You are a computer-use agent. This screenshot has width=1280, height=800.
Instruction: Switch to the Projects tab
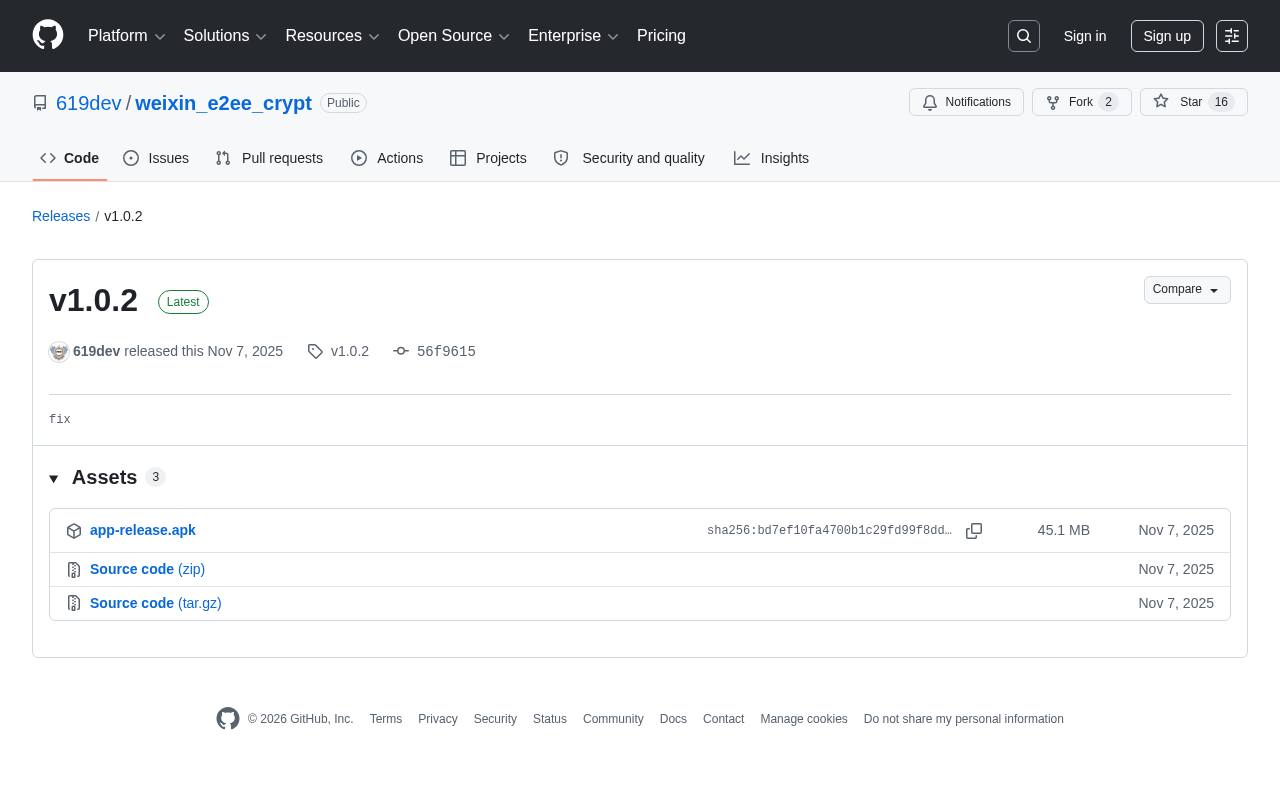click(488, 158)
